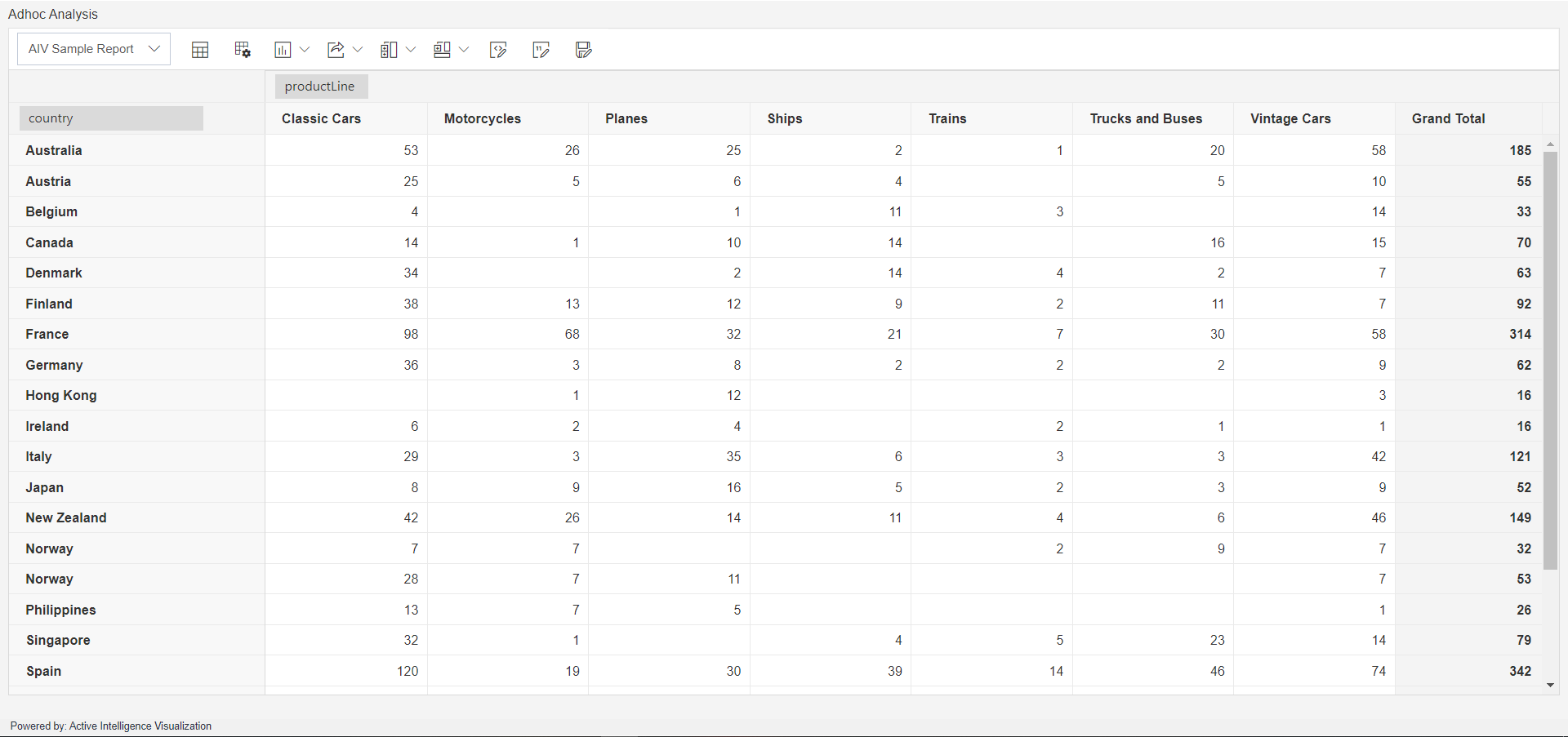Select the Italy row label
The width and height of the screenshot is (1568, 737).
[x=38, y=457]
